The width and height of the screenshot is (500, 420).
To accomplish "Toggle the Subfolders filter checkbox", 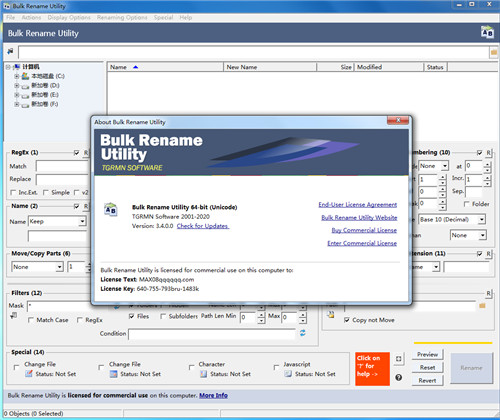I will click(163, 316).
